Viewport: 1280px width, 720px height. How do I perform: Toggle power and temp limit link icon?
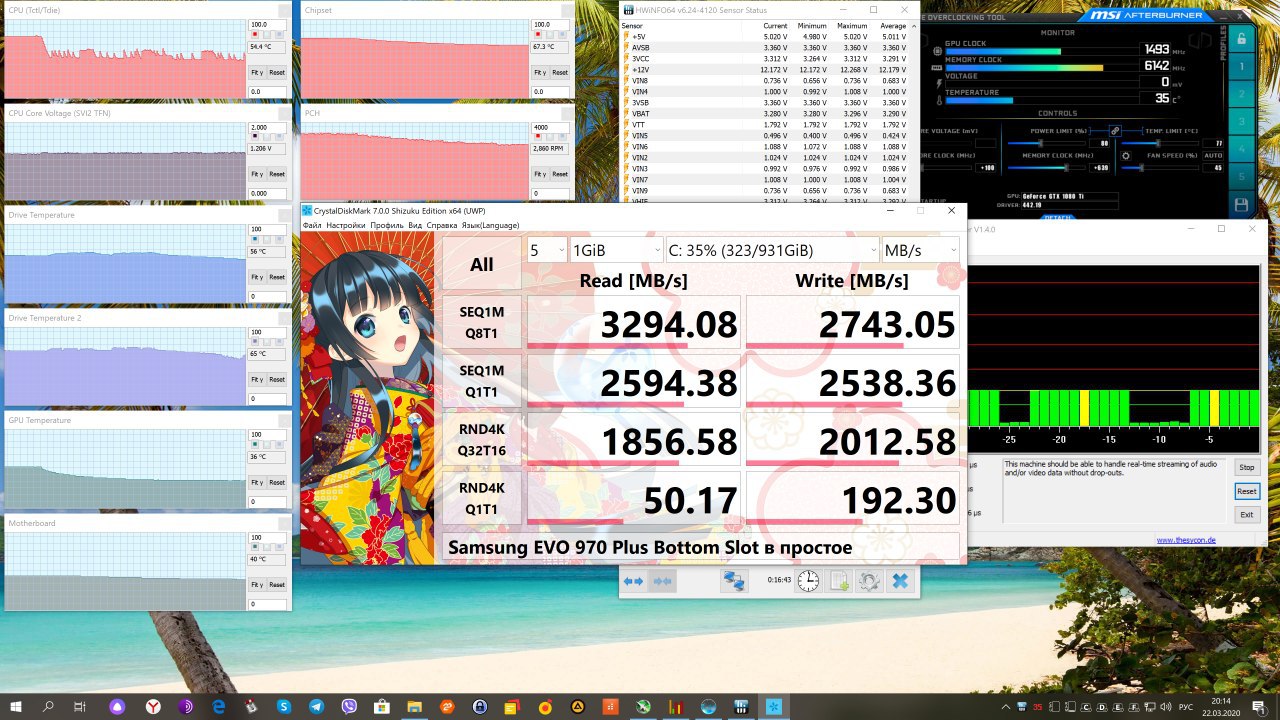tap(1115, 131)
